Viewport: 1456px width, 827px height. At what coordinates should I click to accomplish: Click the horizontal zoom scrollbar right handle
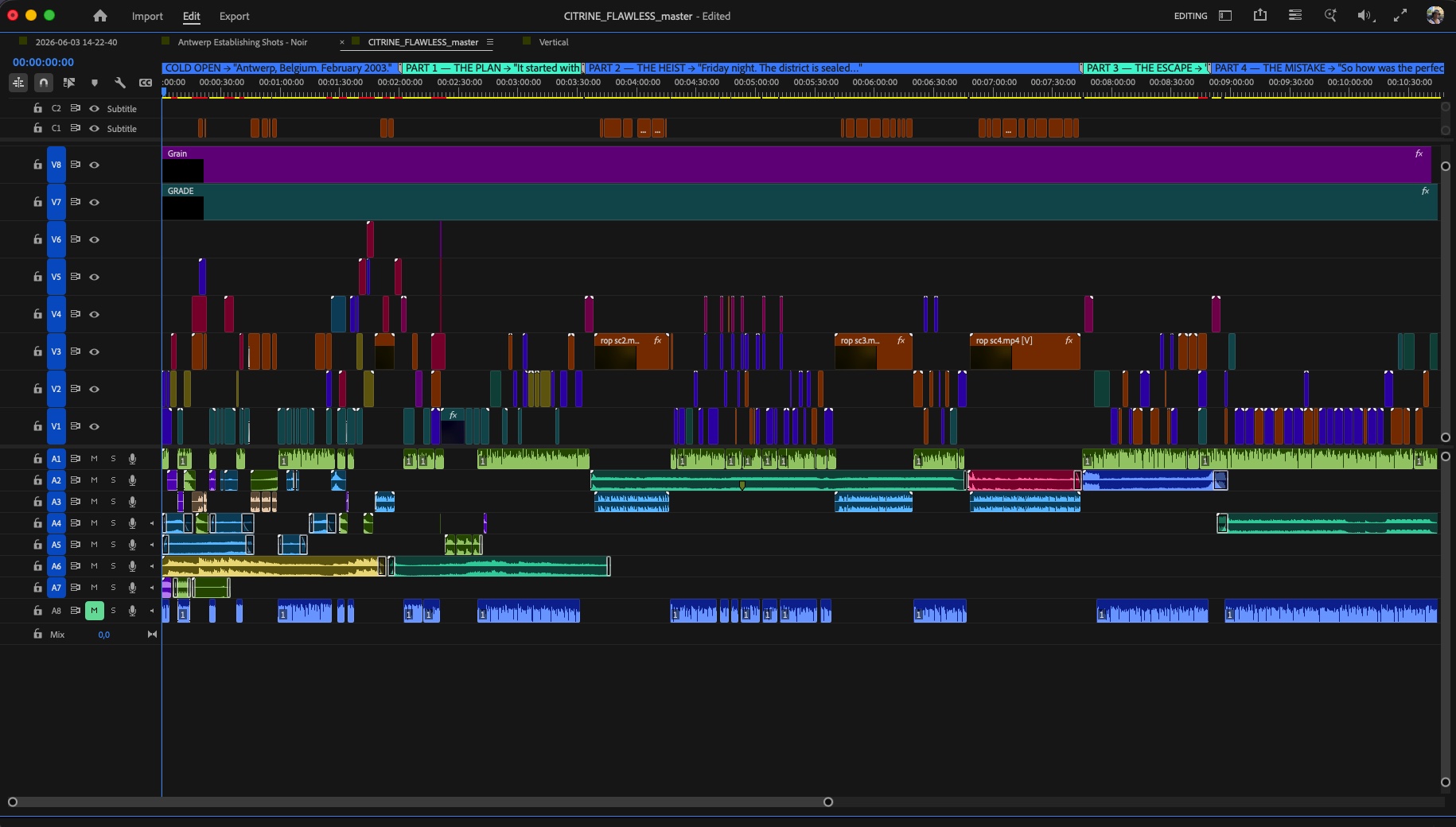click(828, 802)
